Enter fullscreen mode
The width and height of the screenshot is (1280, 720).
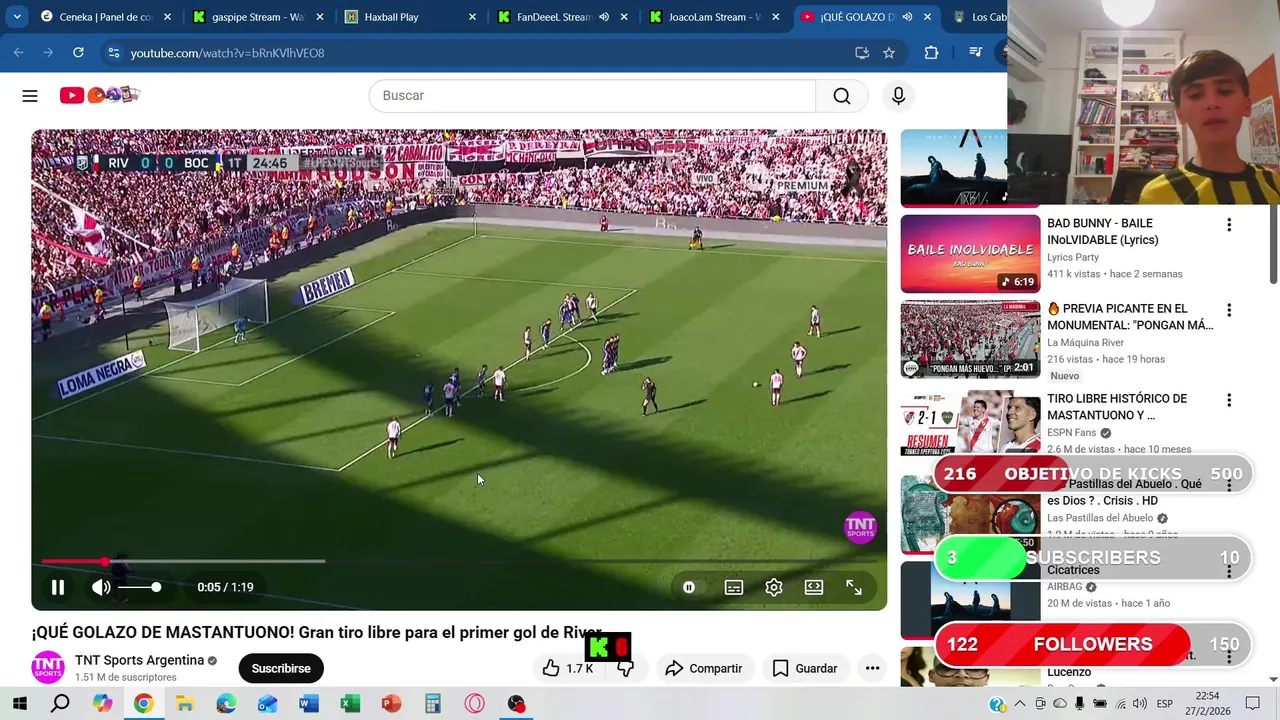[854, 587]
